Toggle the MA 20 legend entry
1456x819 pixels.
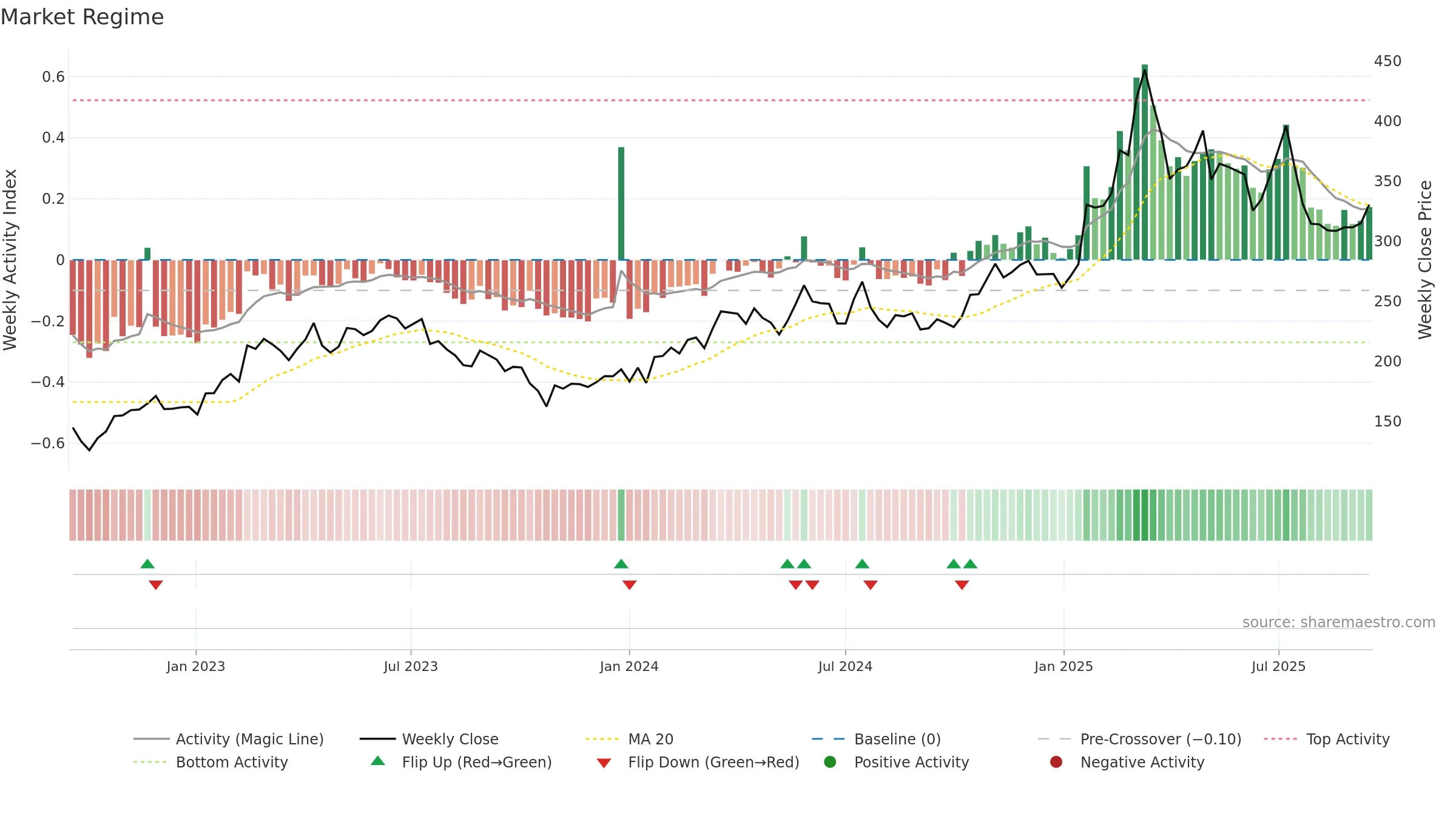(629, 739)
